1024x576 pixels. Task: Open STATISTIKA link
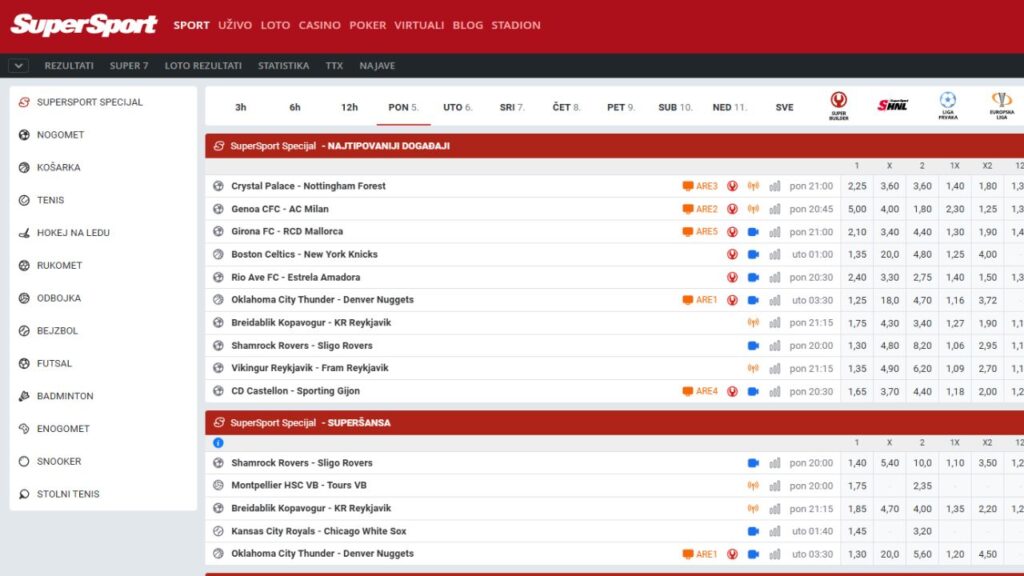coord(283,65)
